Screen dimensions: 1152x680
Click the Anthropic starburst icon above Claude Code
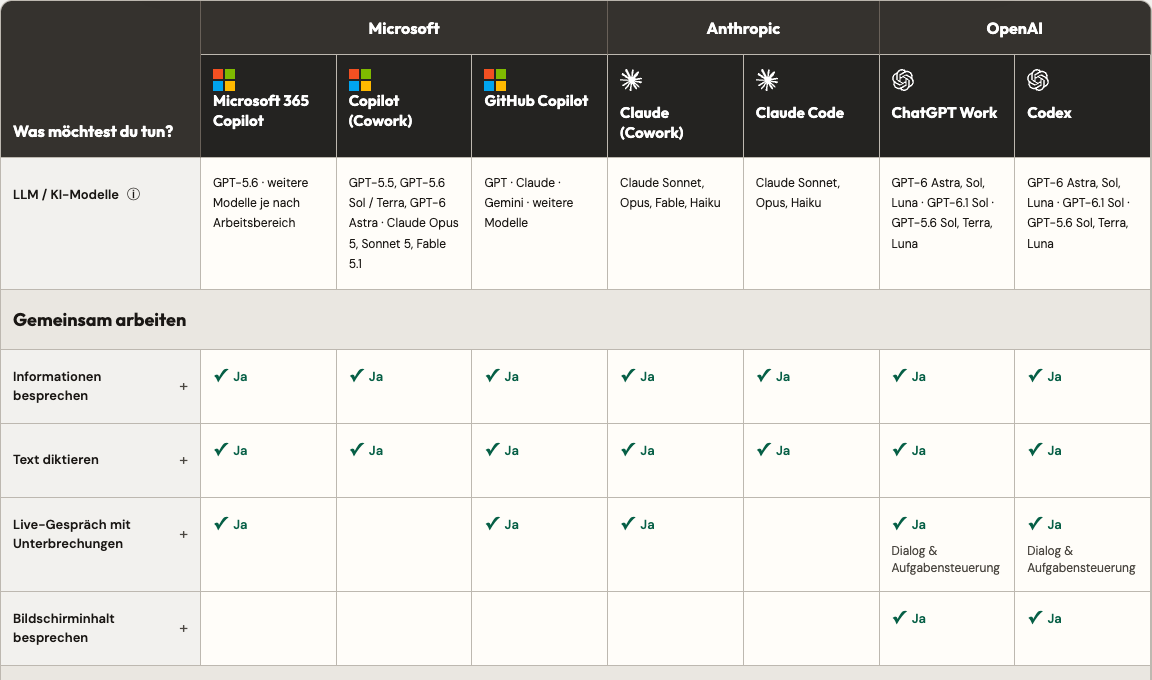point(766,79)
